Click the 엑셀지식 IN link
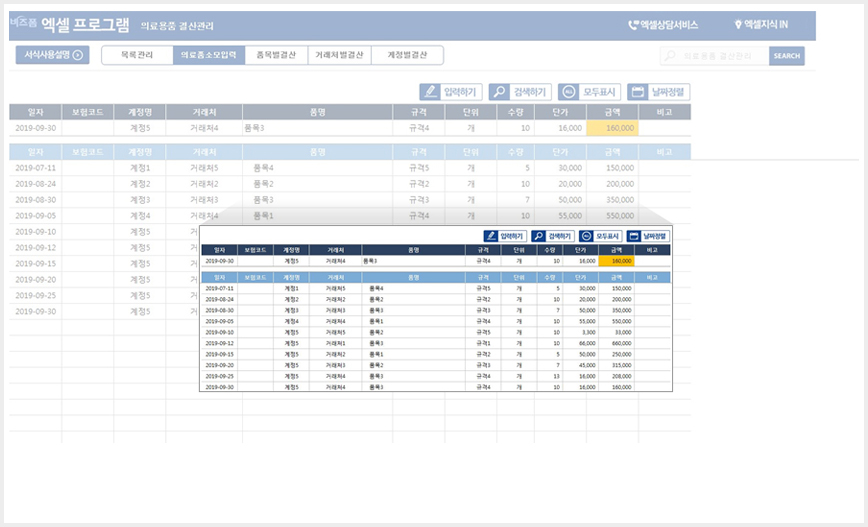The width and height of the screenshot is (868, 527). 766,24
